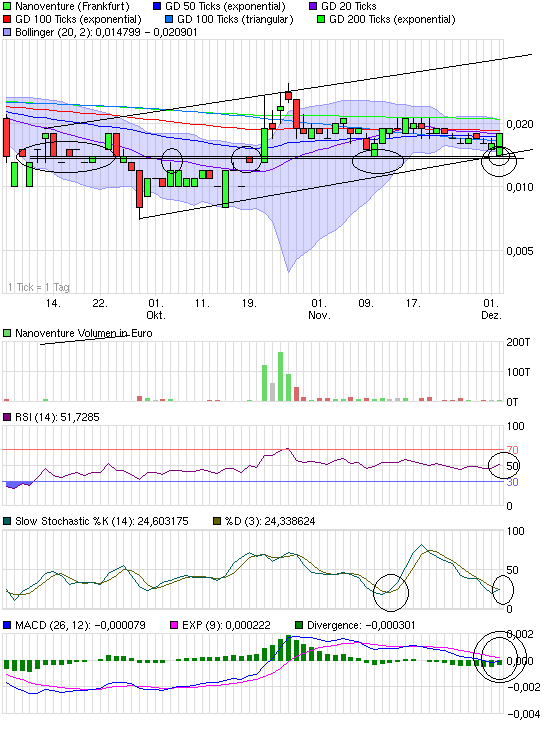
Task: Click the EXP (9): 0,000222 text
Action: click(x=226, y=625)
